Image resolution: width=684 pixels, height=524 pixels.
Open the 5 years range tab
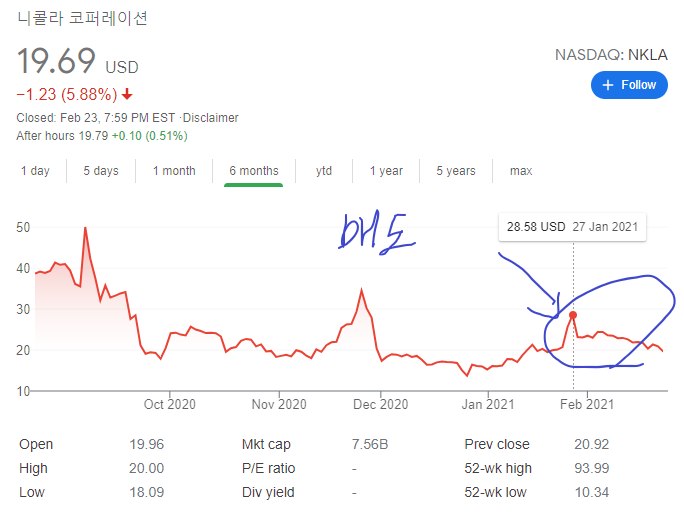point(456,171)
